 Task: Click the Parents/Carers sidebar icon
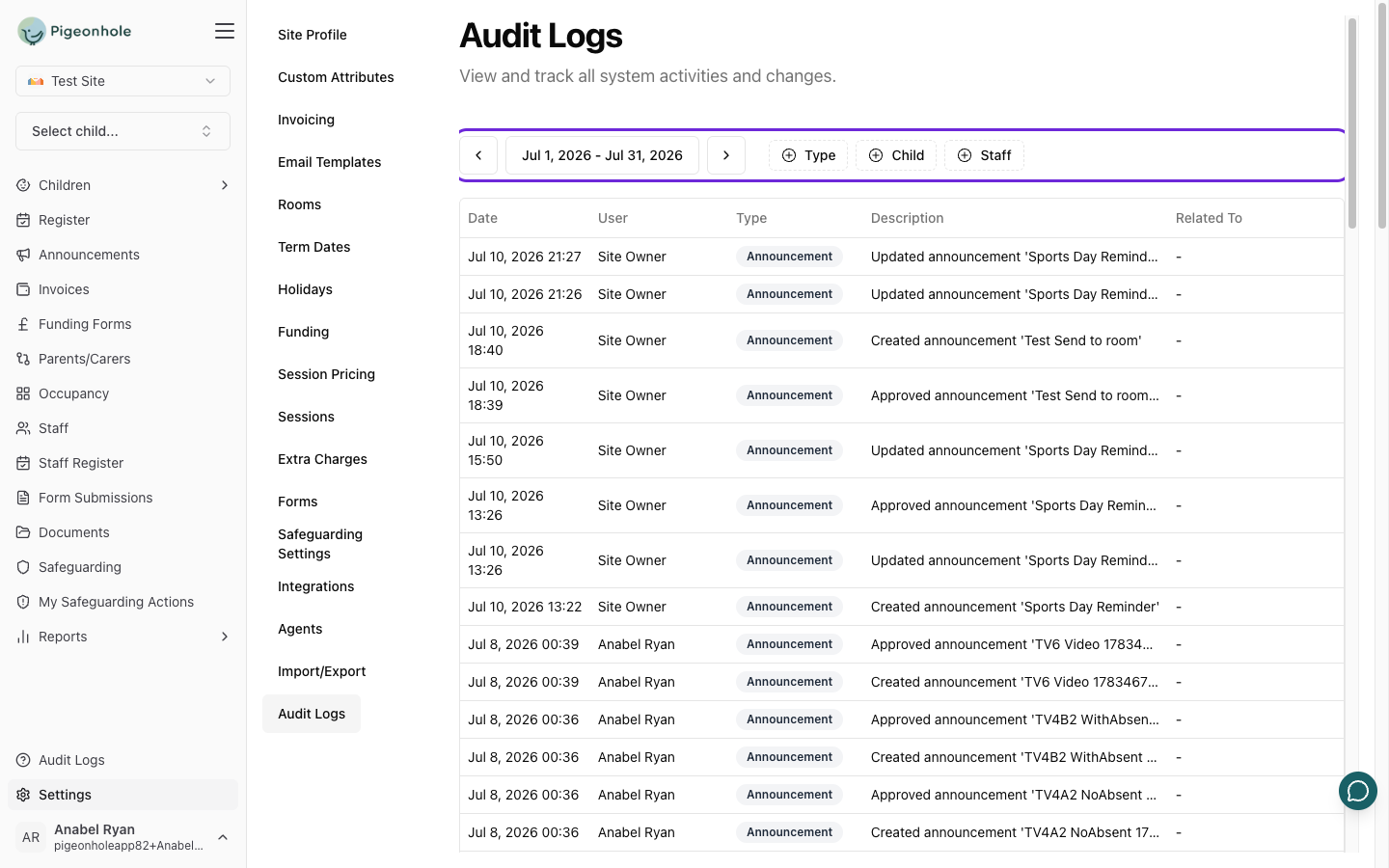click(x=23, y=359)
